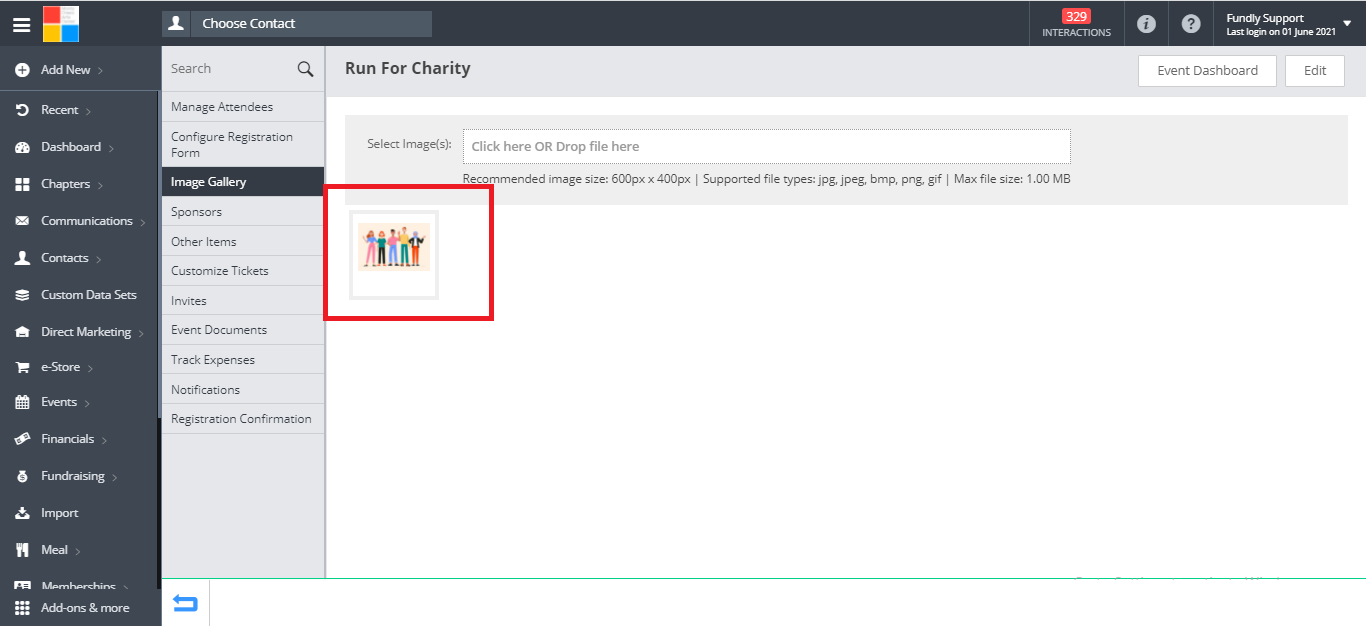1366x626 pixels.
Task: Open the Invites menu item
Action: pos(243,301)
